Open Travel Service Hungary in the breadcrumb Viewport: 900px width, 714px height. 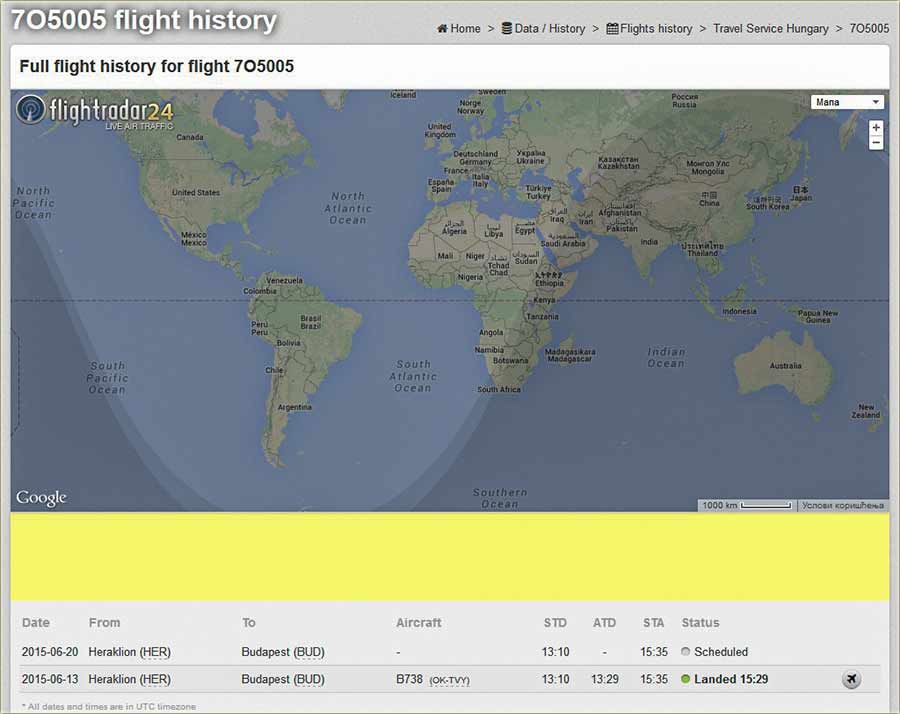click(770, 29)
